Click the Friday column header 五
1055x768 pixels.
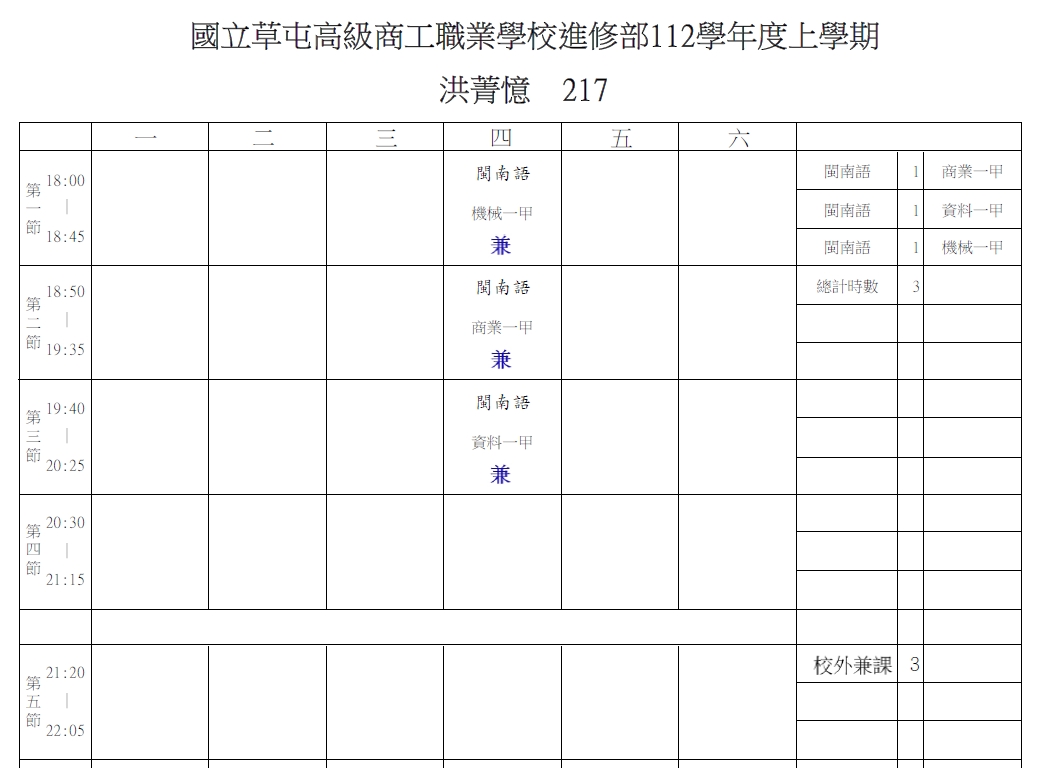pos(621,138)
